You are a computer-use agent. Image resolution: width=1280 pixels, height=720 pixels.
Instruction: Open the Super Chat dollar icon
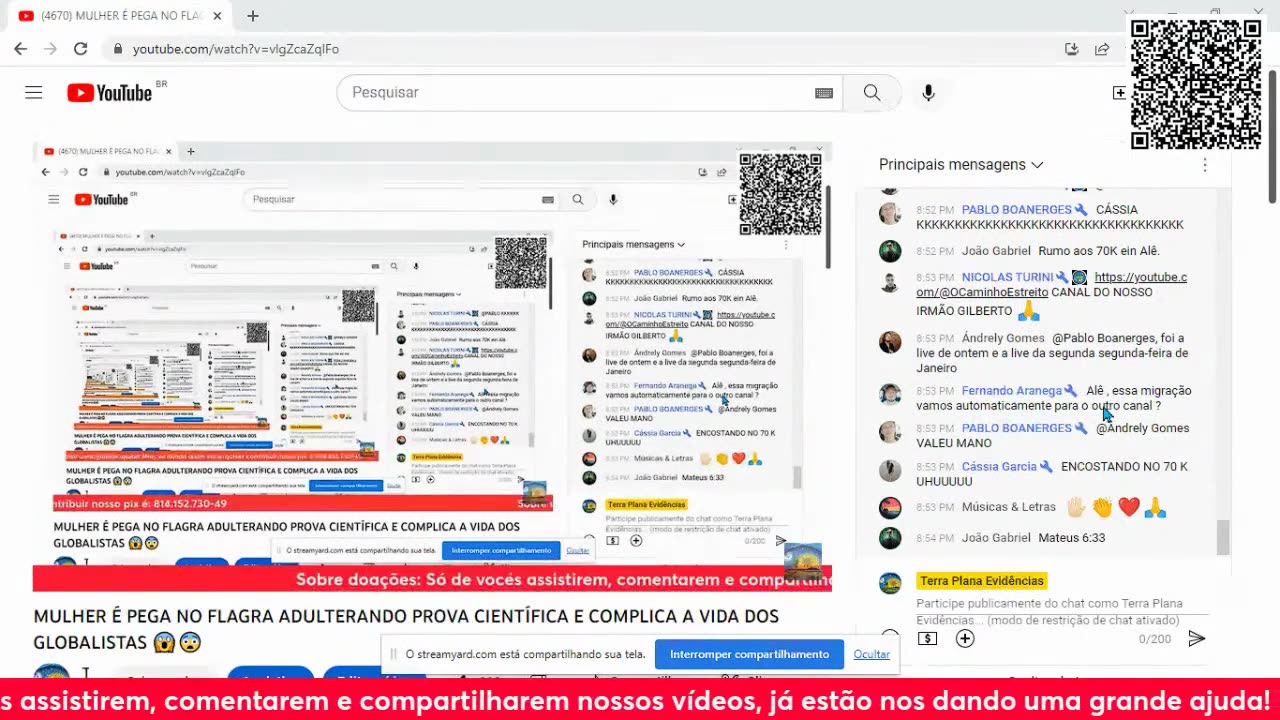(927, 638)
